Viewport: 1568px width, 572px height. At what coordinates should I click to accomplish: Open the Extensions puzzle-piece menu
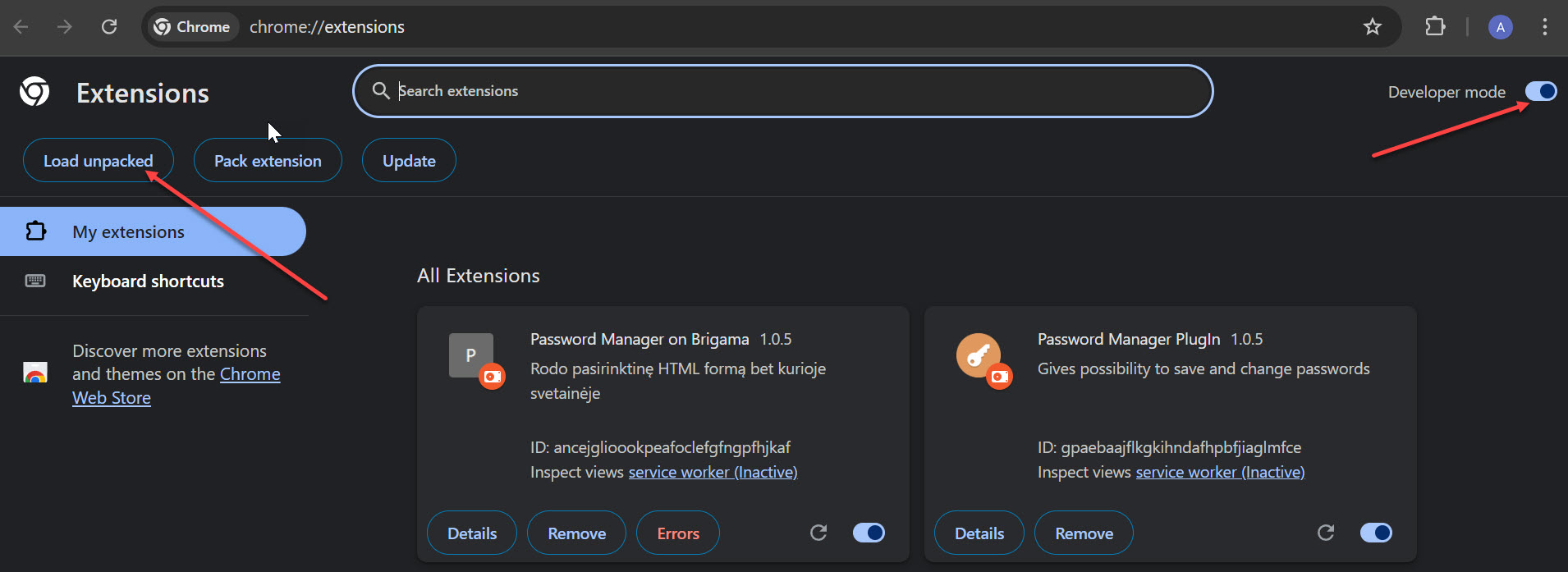(x=1435, y=27)
